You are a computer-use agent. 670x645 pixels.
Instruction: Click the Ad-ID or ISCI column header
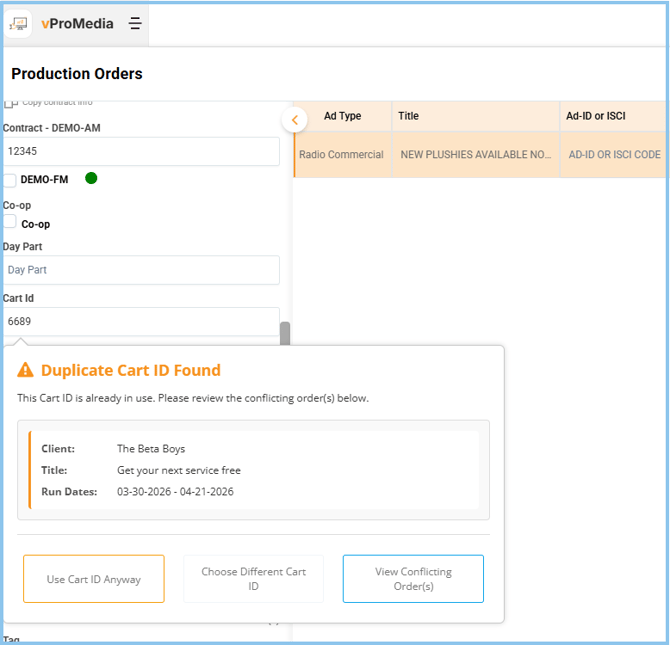tap(595, 116)
